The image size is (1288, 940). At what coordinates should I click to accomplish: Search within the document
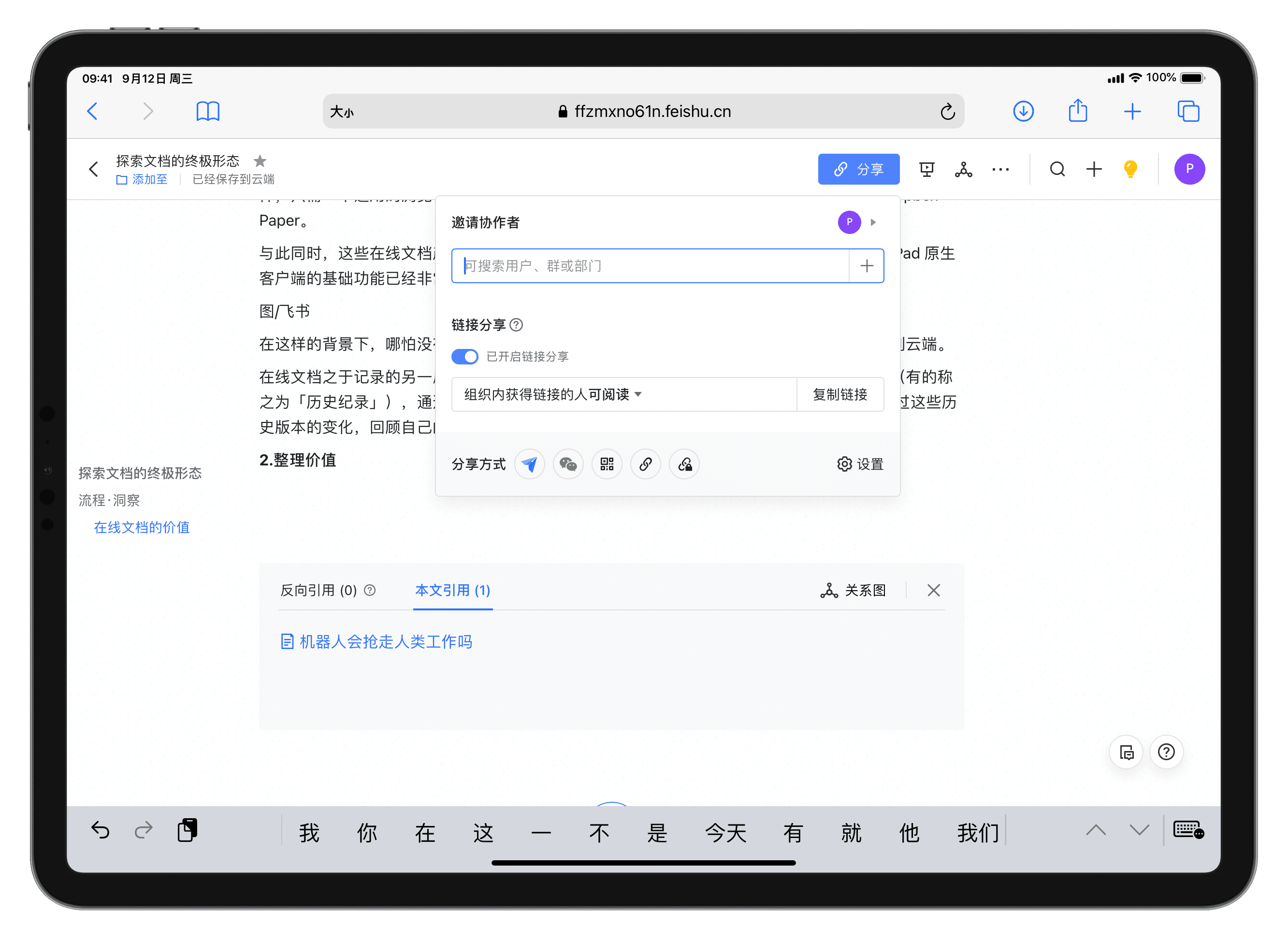[1057, 169]
